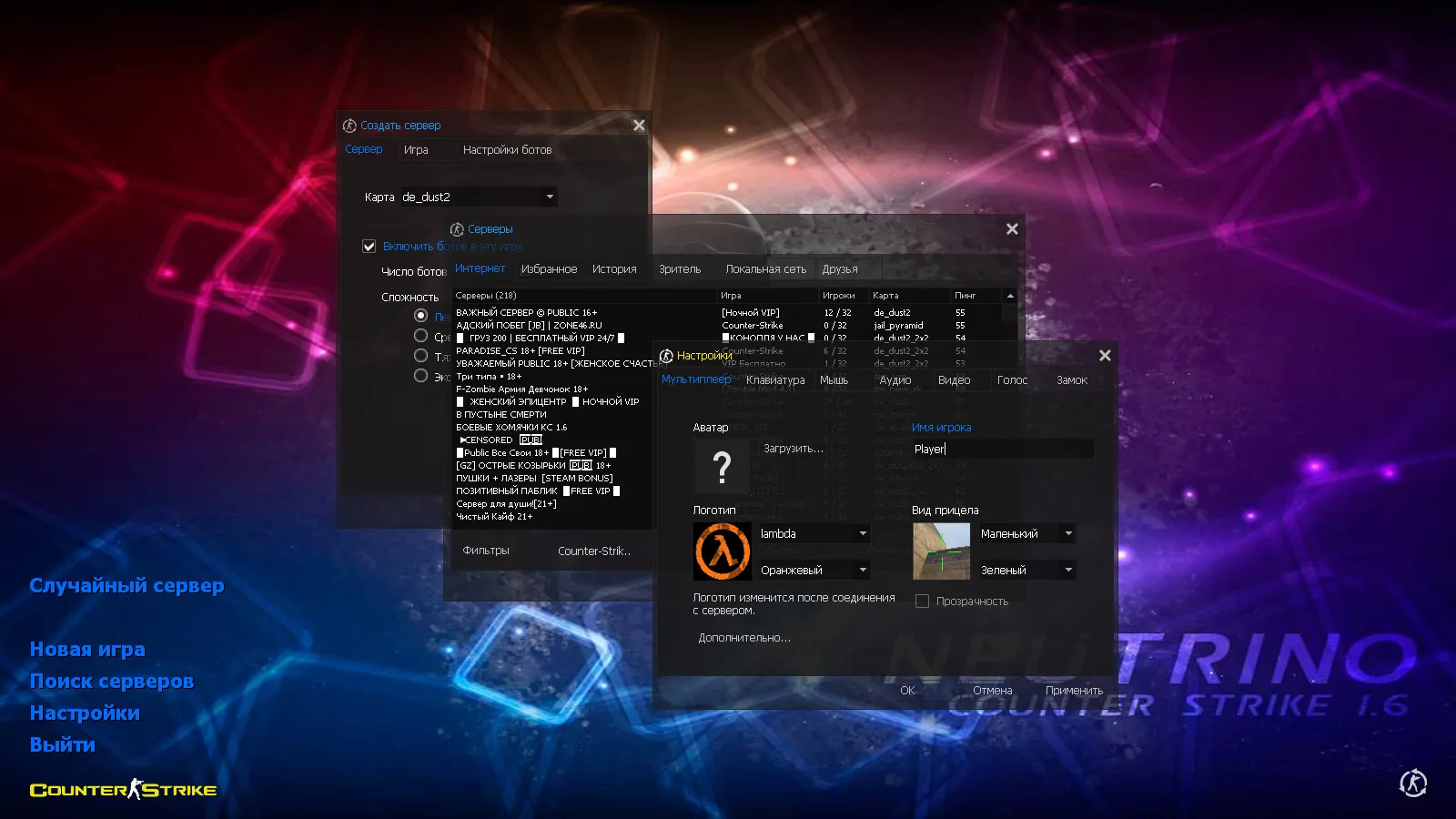
Task: Toggle the 'Включить ботов' checkbox
Action: tap(369, 247)
